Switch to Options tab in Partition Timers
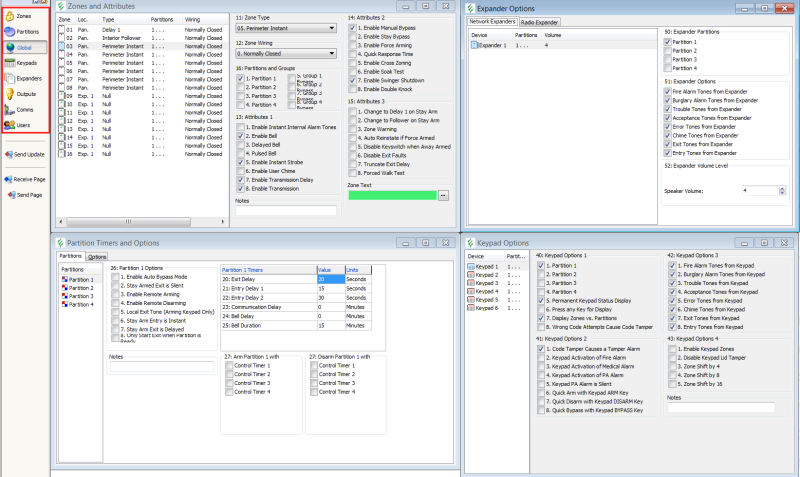Image resolution: width=800 pixels, height=477 pixels. 97,256
